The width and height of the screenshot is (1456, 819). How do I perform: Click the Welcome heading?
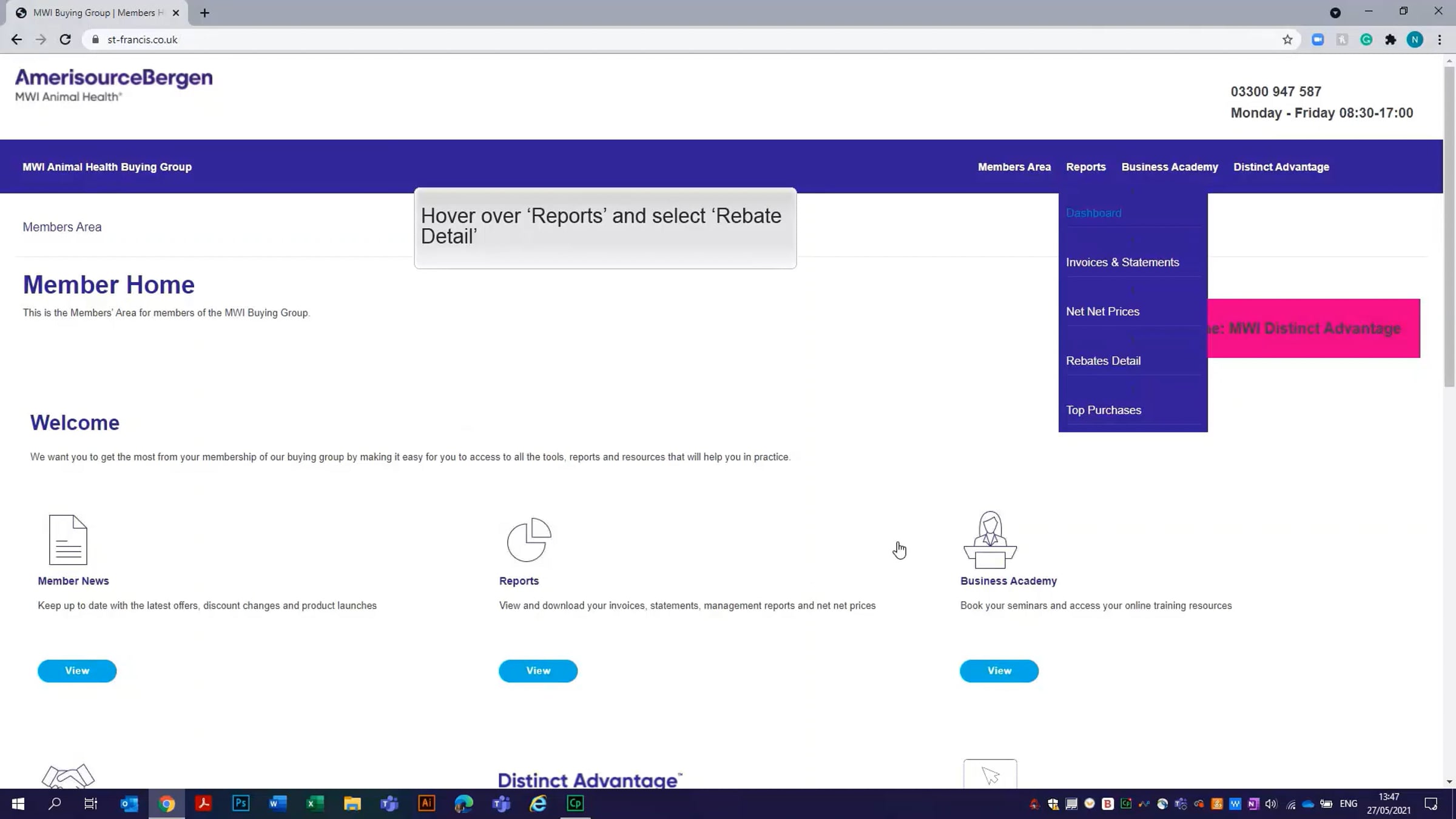[x=75, y=423]
